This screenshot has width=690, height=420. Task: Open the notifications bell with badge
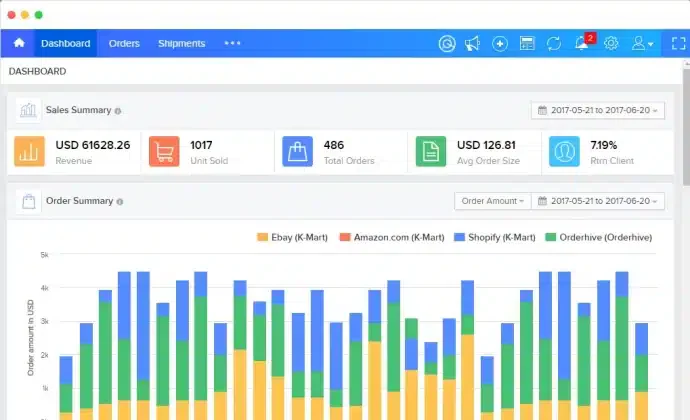pyautogui.click(x=584, y=42)
